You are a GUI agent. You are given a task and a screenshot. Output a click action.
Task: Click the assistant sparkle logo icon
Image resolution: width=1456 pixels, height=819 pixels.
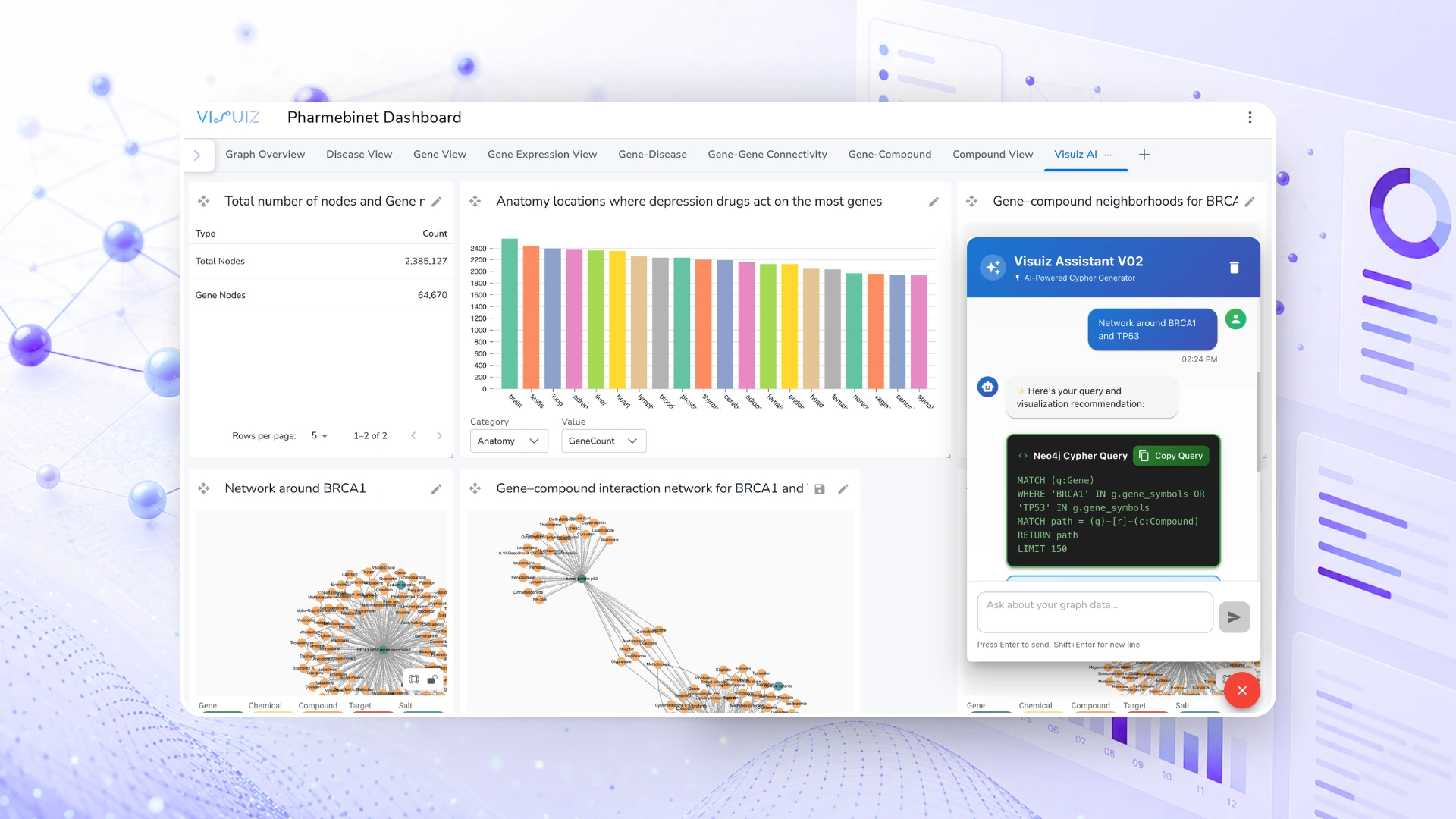pos(993,267)
